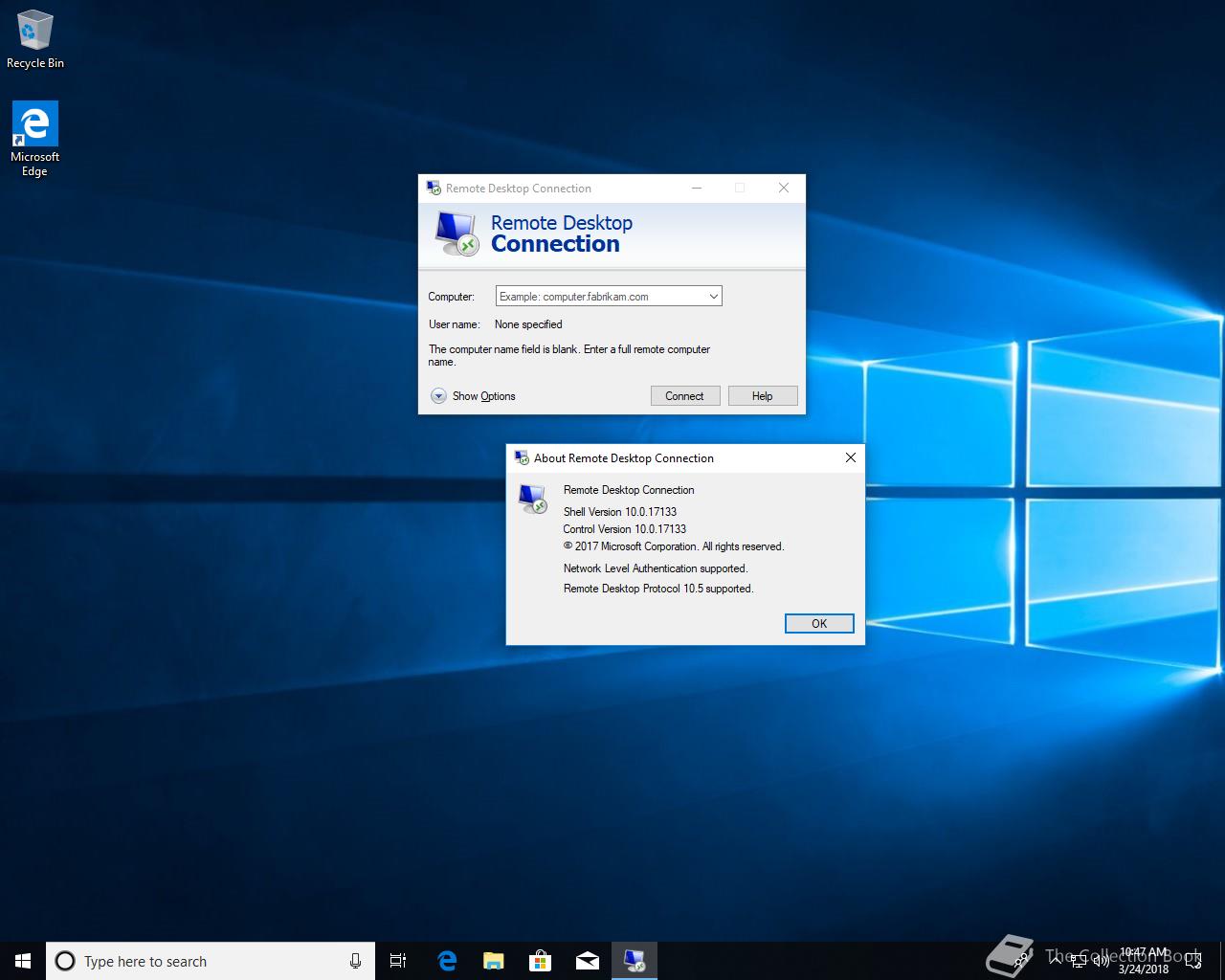This screenshot has width=1225, height=980.
Task: Open the Recycle Bin desktop icon
Action: [x=34, y=40]
